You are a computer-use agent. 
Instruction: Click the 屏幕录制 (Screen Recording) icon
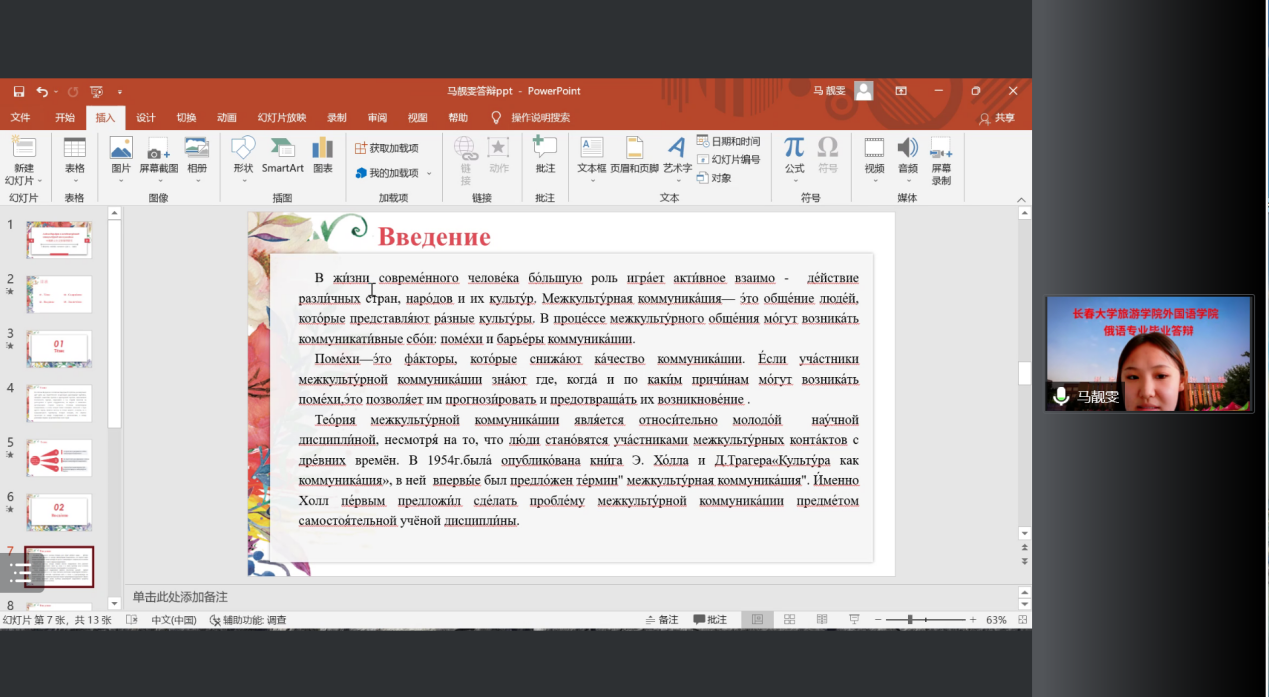coord(941,148)
